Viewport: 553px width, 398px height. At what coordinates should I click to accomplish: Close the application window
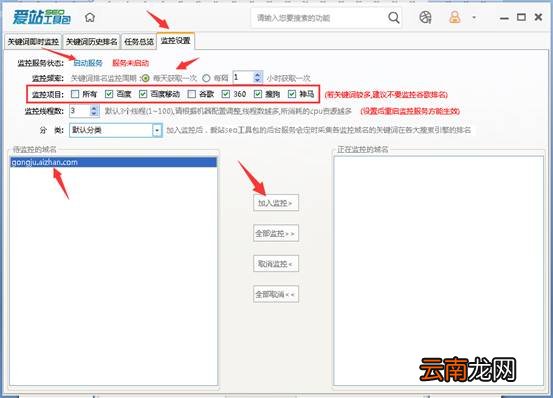pyautogui.click(x=538, y=17)
